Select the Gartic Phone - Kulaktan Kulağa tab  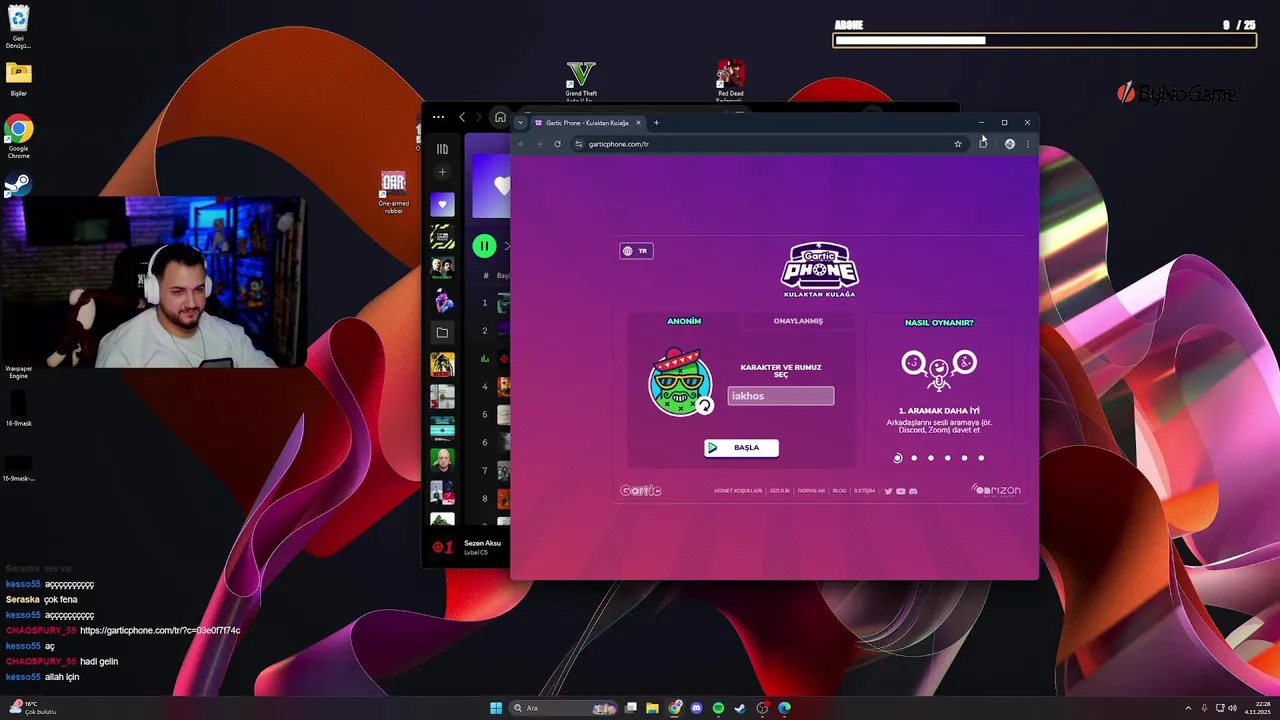pos(588,123)
